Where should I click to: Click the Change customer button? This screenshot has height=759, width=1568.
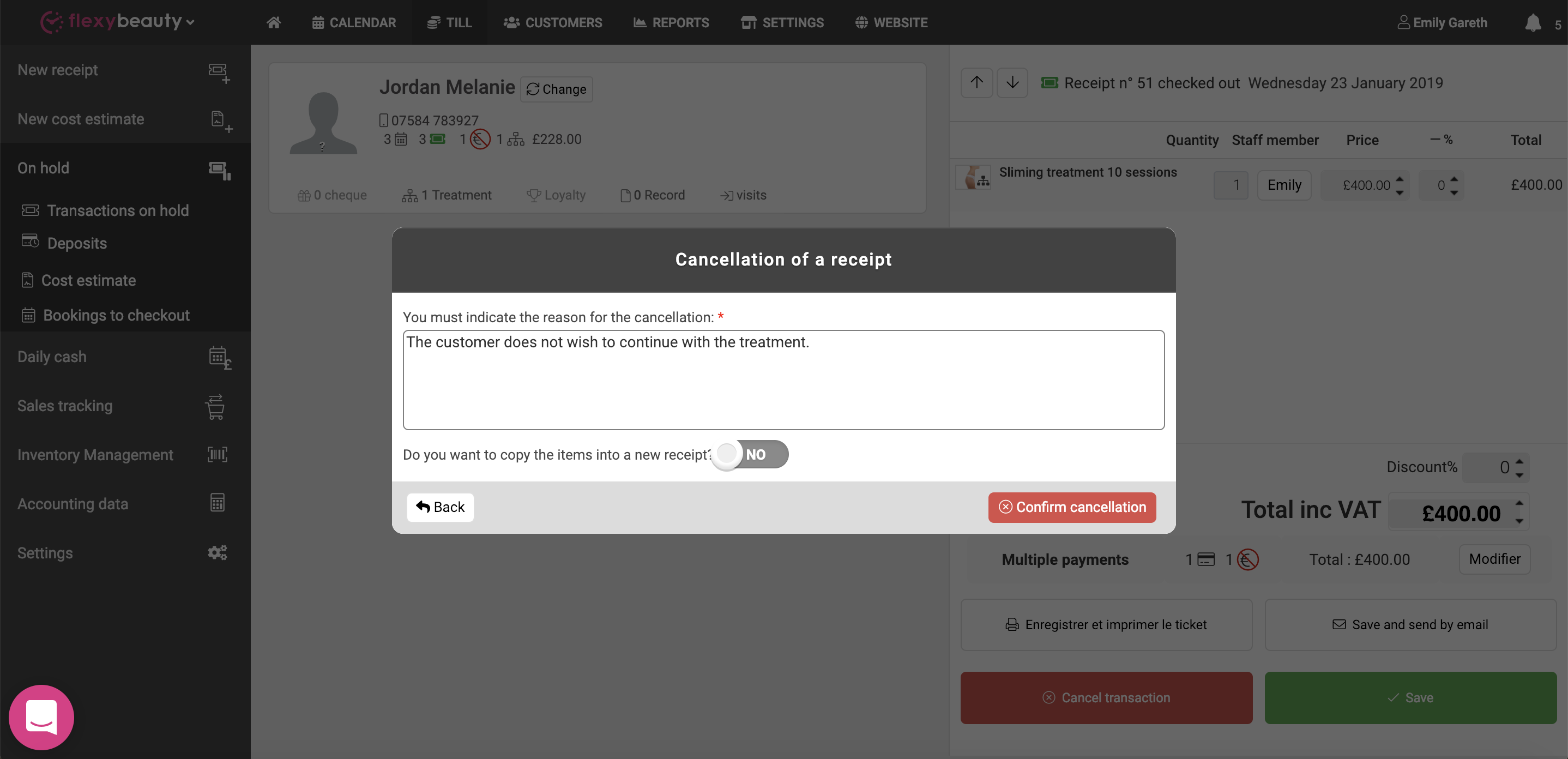(556, 89)
